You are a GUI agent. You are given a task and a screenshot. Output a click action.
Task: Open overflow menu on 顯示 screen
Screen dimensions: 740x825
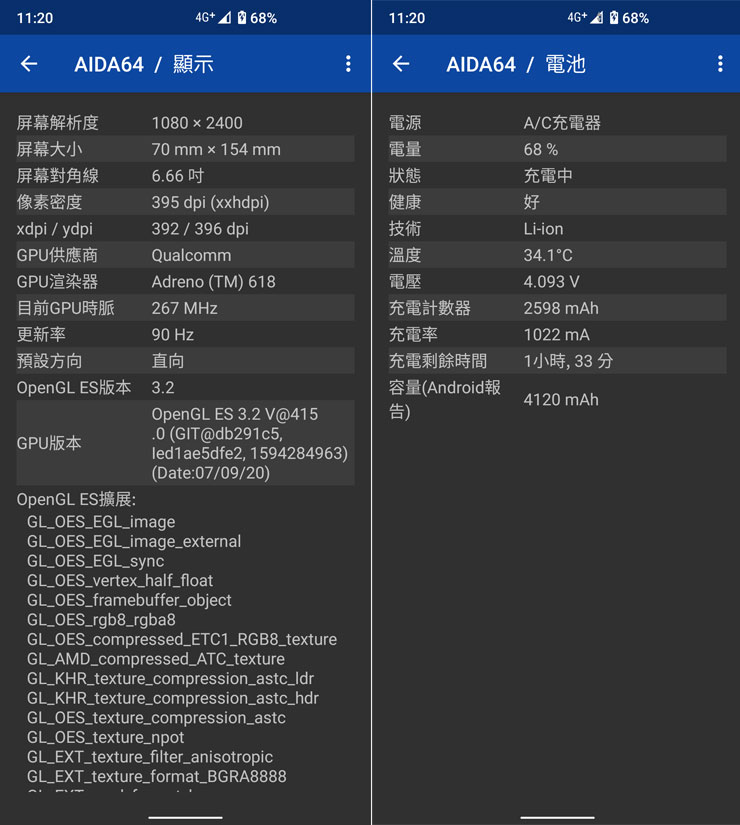pos(348,64)
